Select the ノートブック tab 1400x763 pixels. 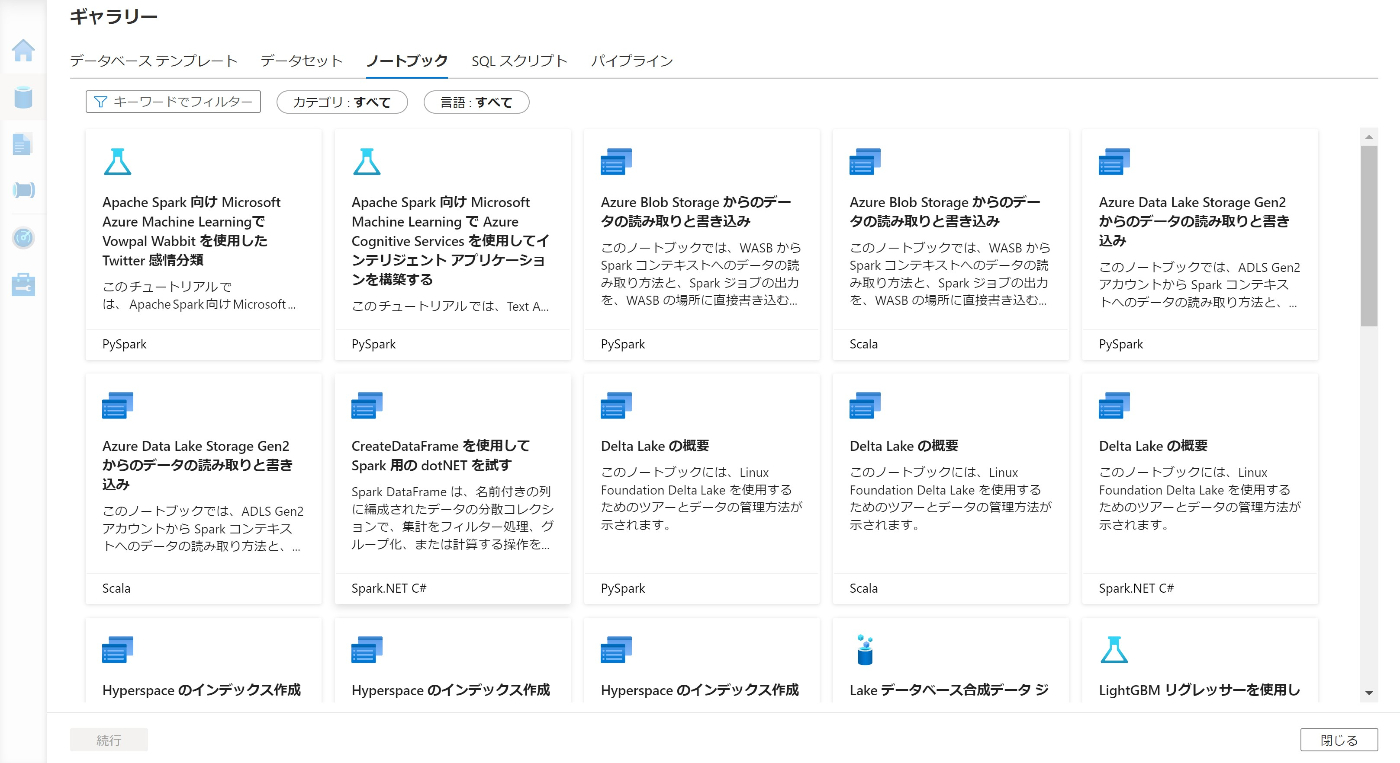(407, 61)
